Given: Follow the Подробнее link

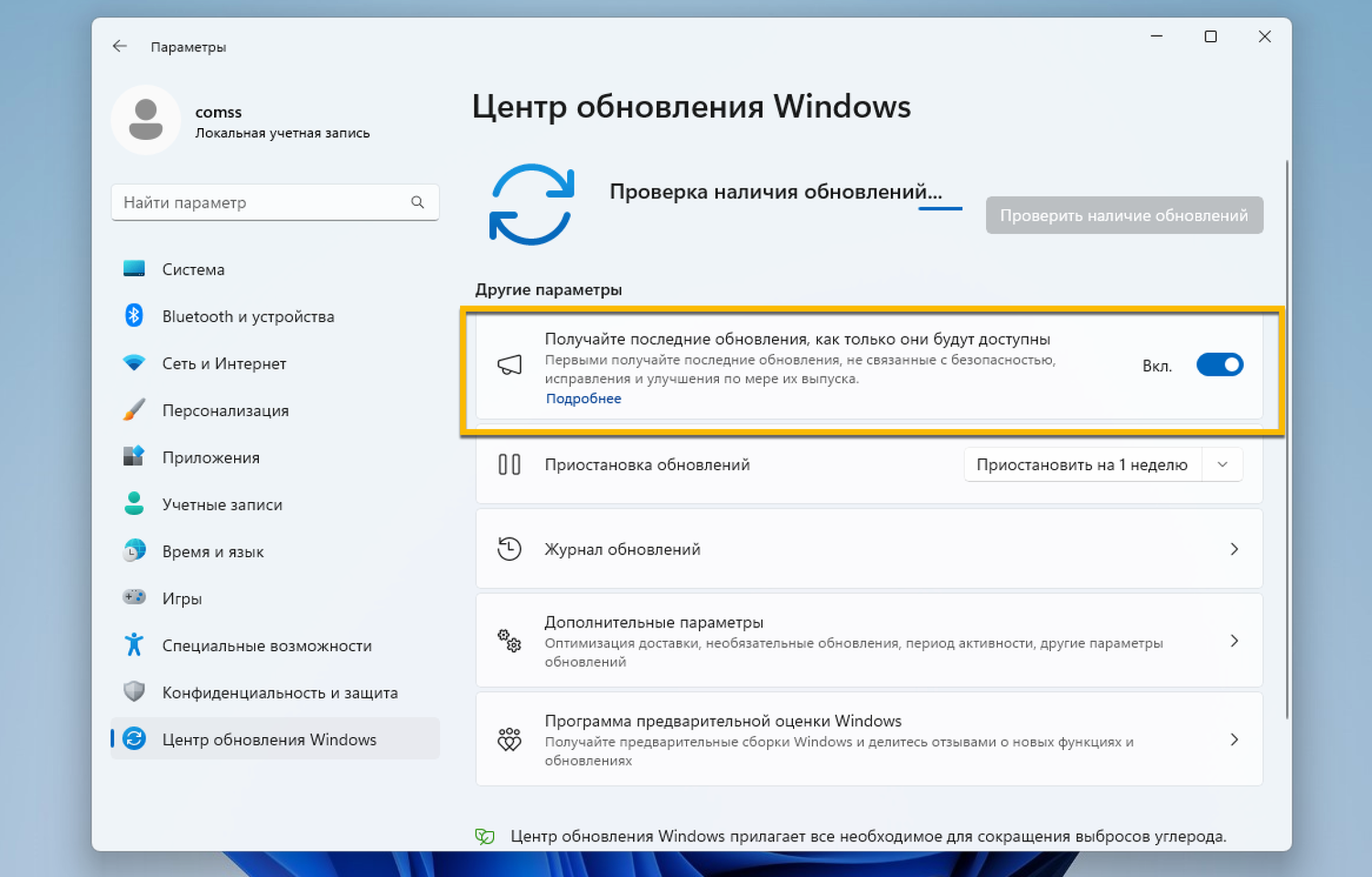Looking at the screenshot, I should pyautogui.click(x=584, y=399).
